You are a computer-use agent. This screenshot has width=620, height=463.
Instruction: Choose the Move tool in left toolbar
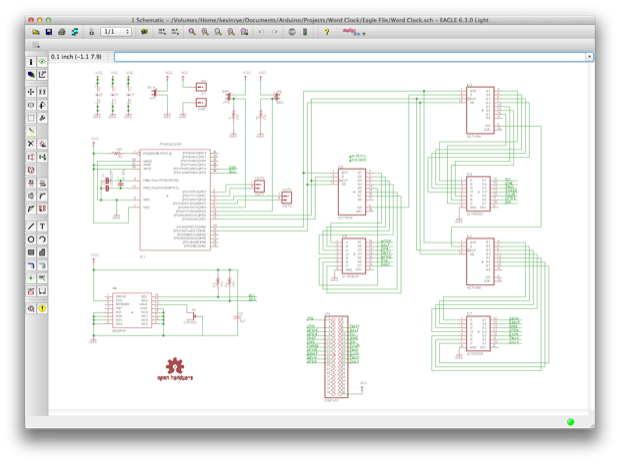(31, 92)
